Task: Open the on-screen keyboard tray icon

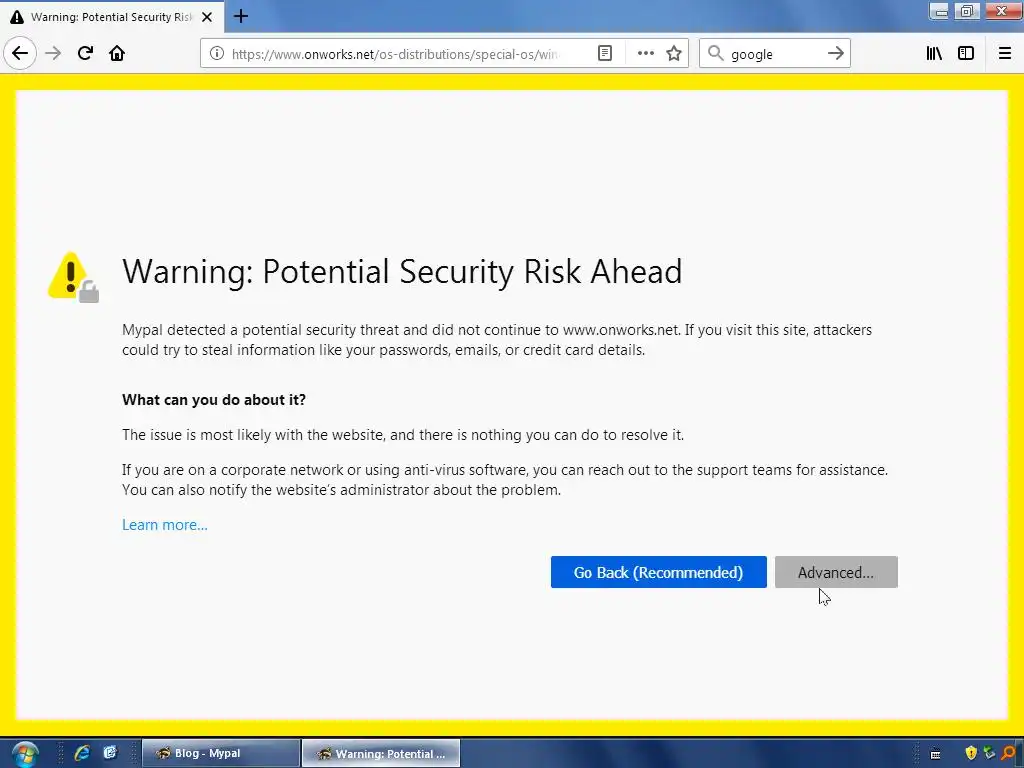Action: coord(935,754)
